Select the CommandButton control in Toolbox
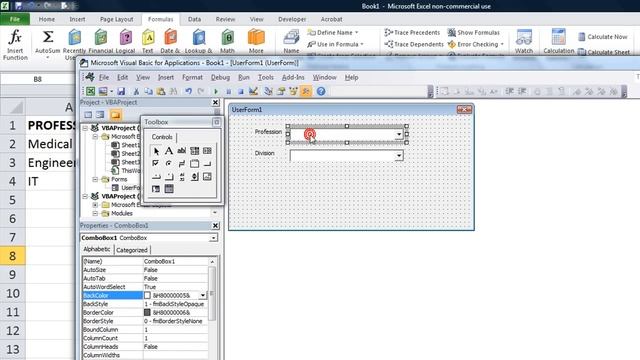The image size is (640, 360). tap(207, 164)
